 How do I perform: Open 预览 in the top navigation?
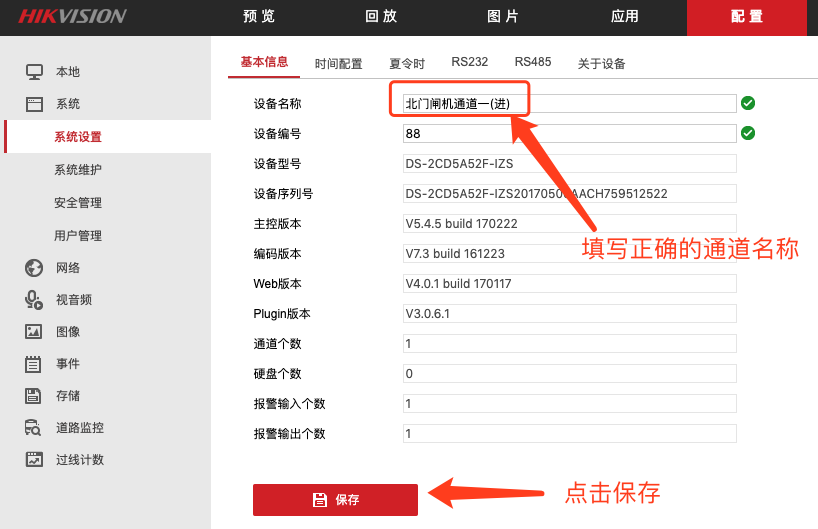point(259,17)
